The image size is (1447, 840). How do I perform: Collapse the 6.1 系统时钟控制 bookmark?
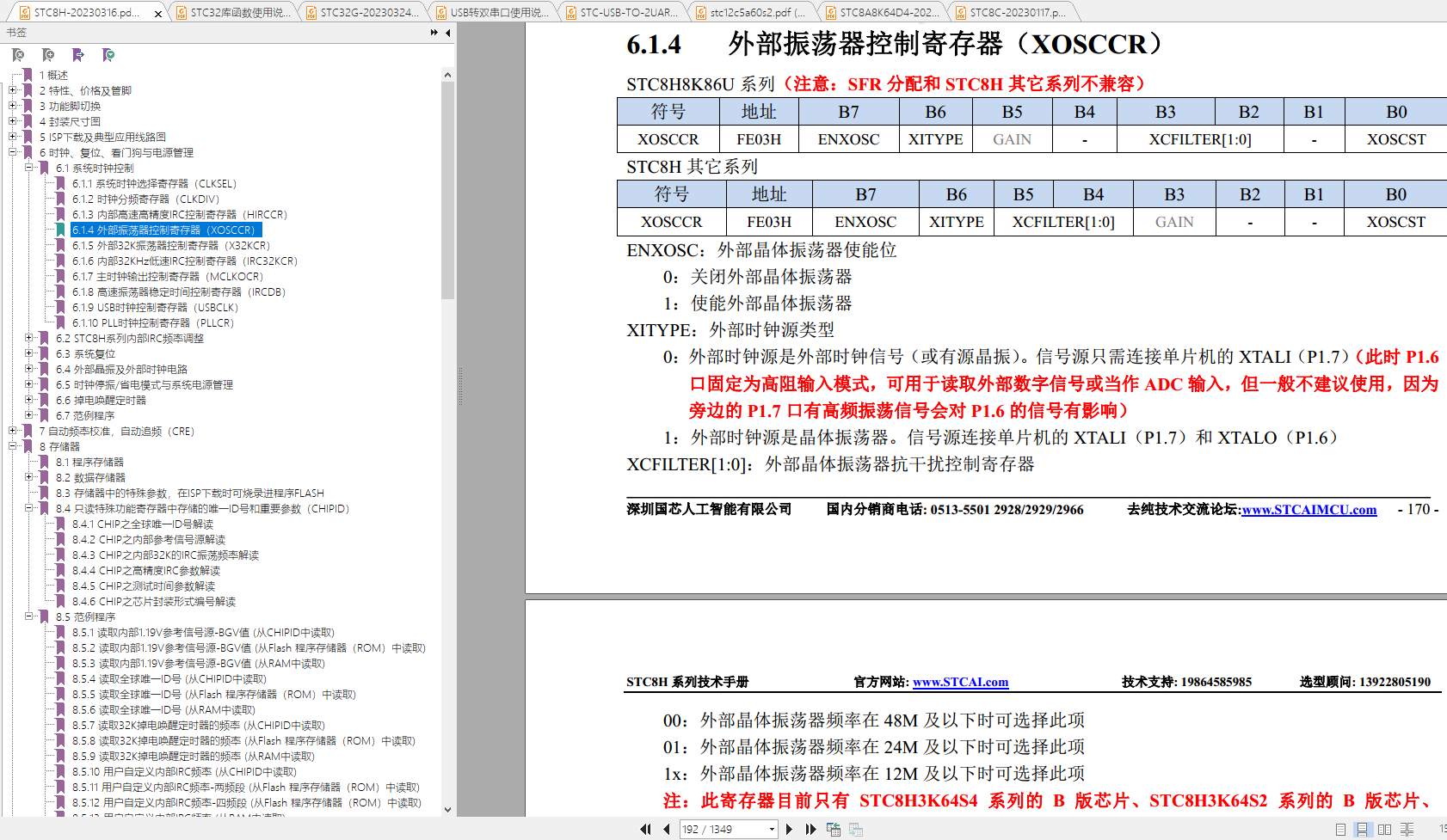click(x=29, y=168)
